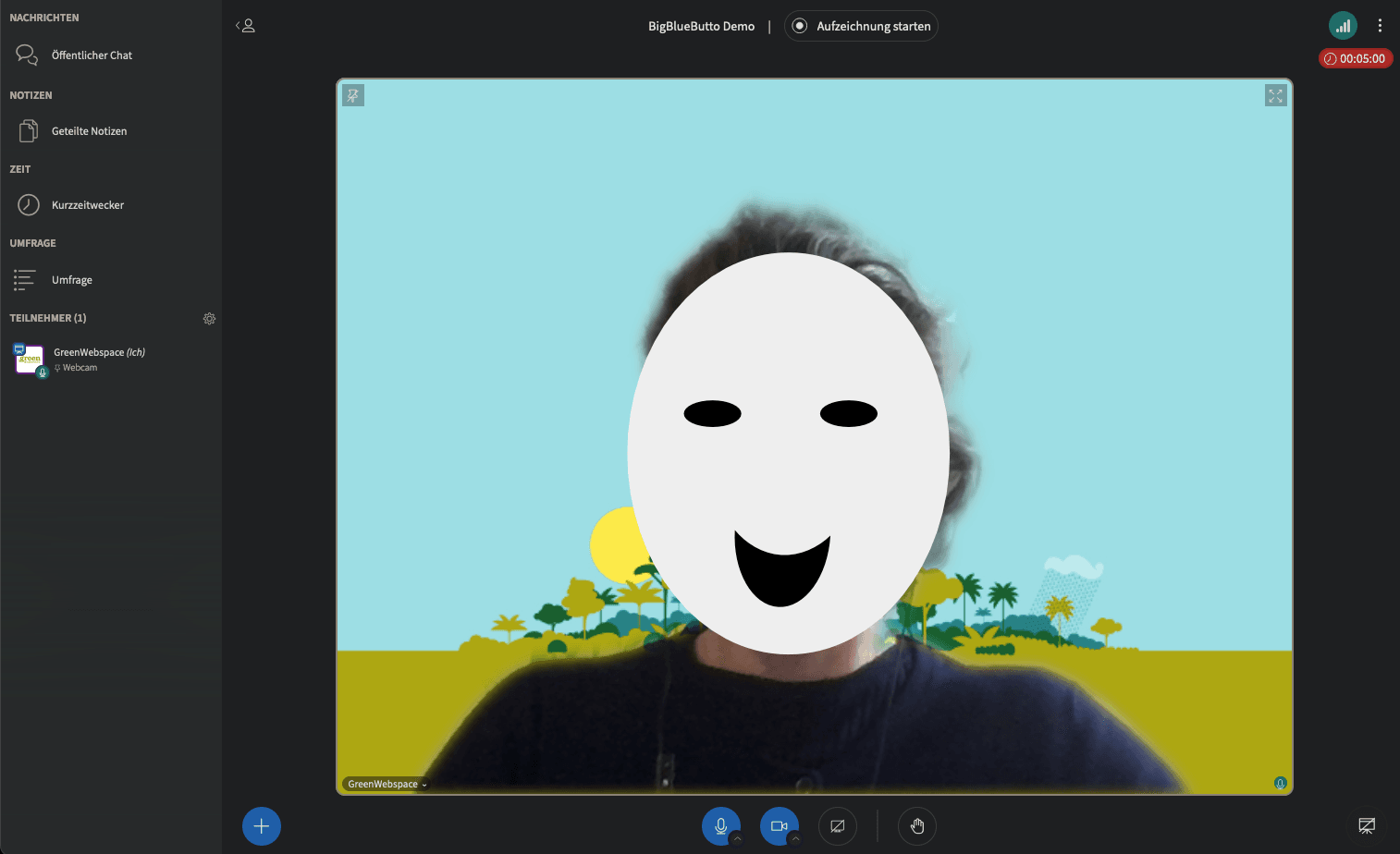Open Öffentlicher Chat
Viewport: 1400px width, 854px height.
92,55
